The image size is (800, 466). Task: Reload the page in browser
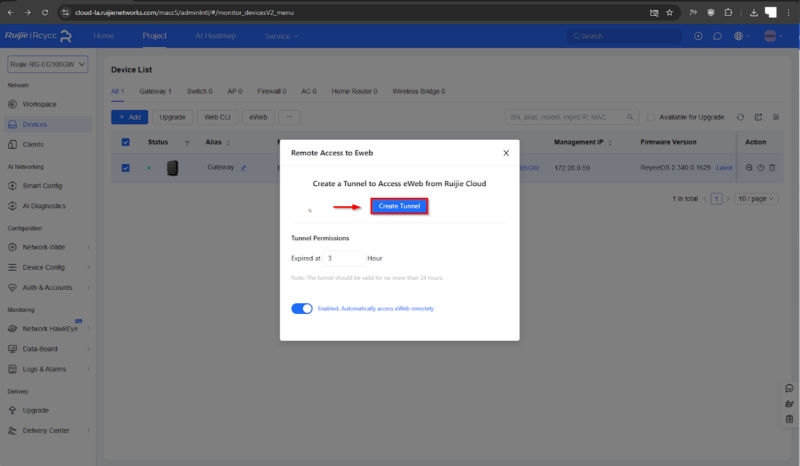click(45, 12)
